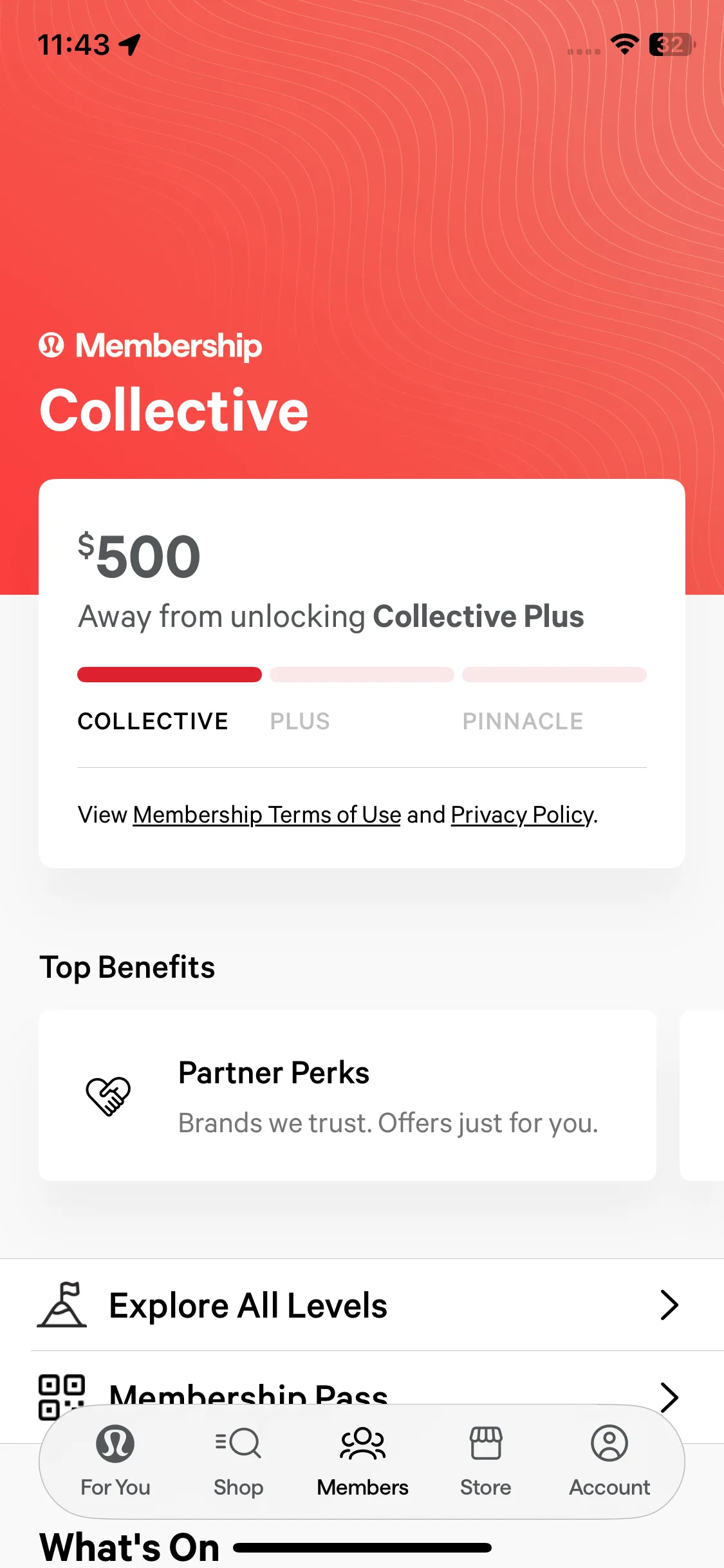Tap the Partner Perks handshake heart icon
Screen dimensions: 724x1568
point(108,1096)
